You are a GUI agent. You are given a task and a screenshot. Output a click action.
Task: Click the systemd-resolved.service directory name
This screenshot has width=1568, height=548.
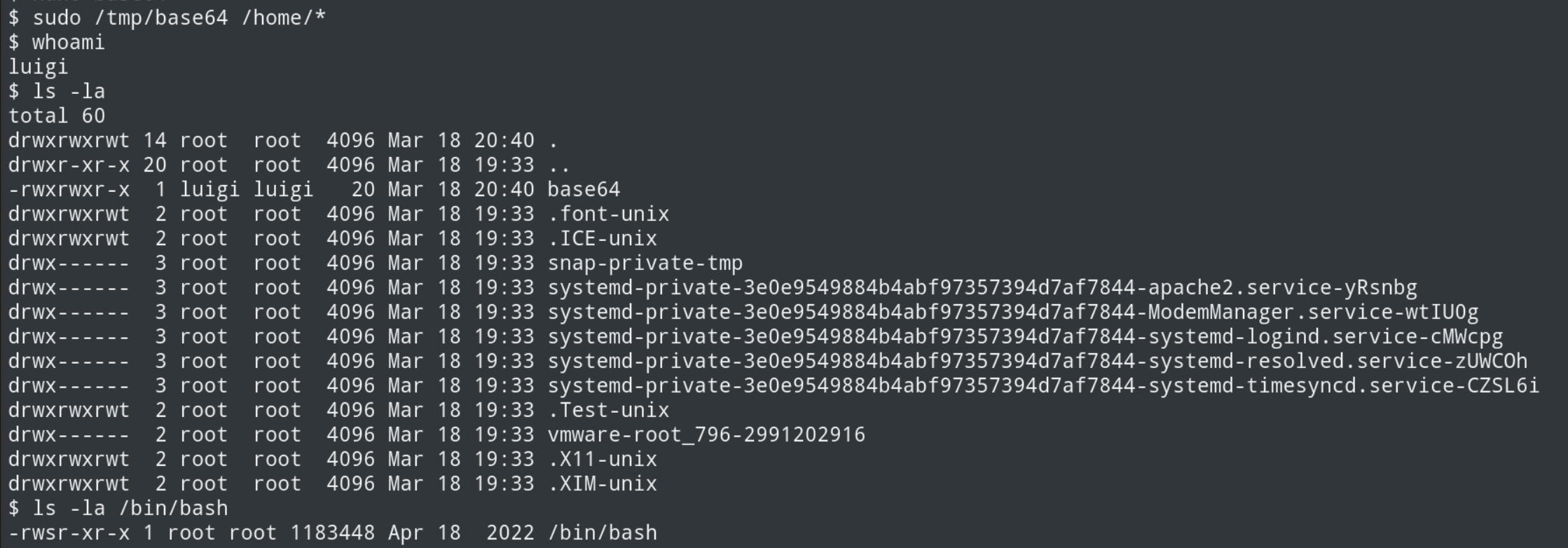1037,361
